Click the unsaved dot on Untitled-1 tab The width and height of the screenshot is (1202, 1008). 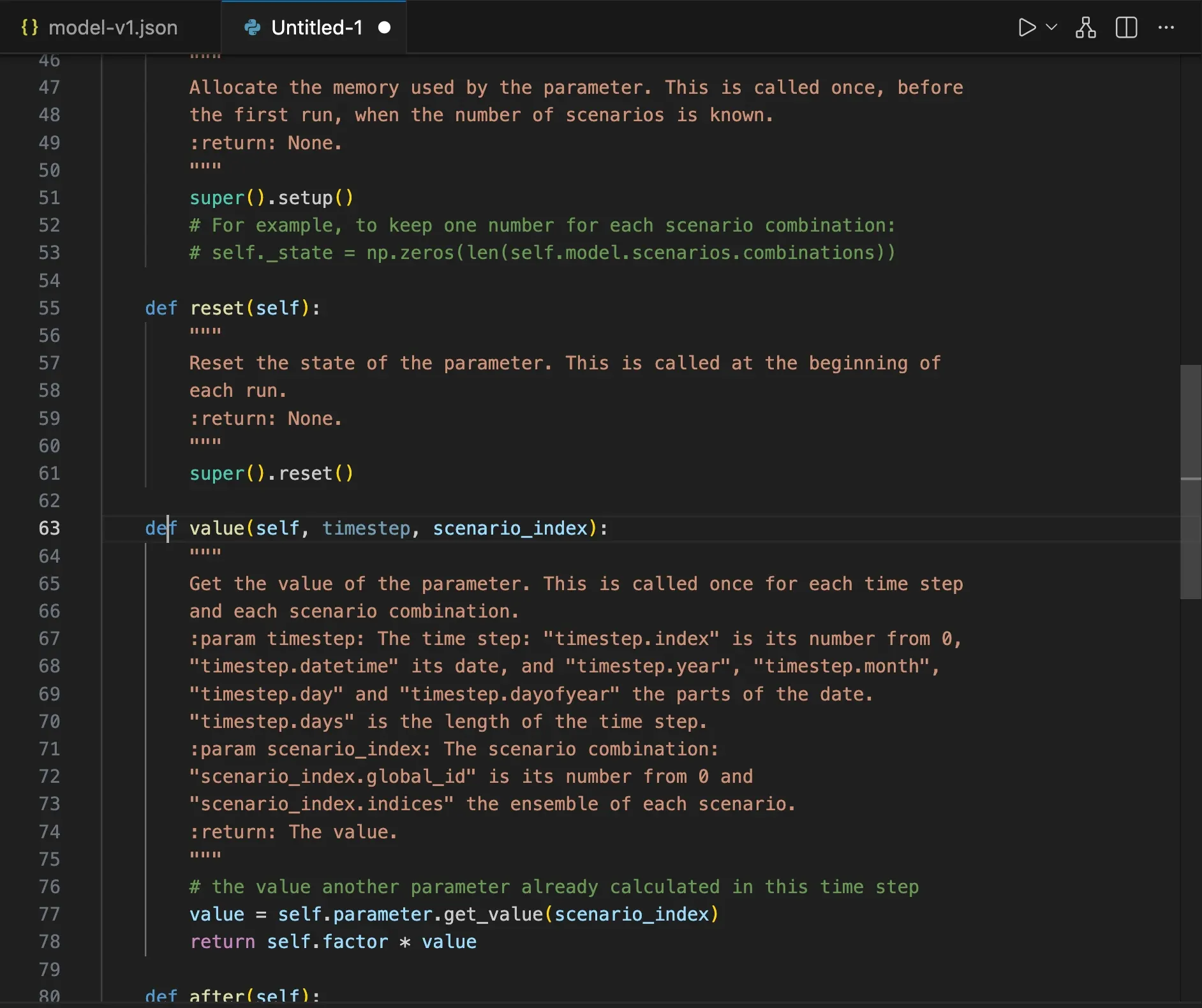click(x=384, y=27)
